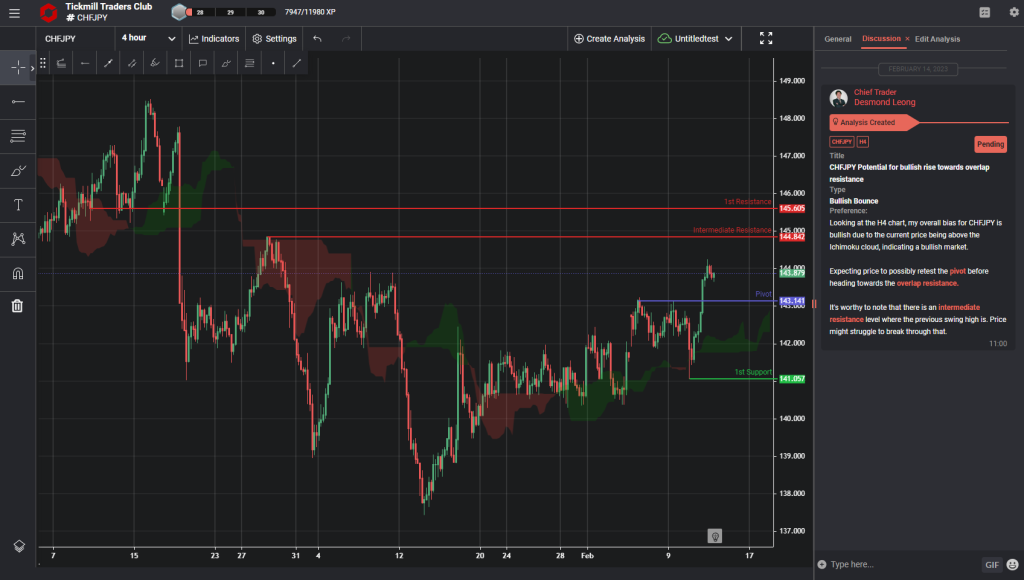
Task: Open the Settings gear in the top-right corner
Action: (1012, 13)
